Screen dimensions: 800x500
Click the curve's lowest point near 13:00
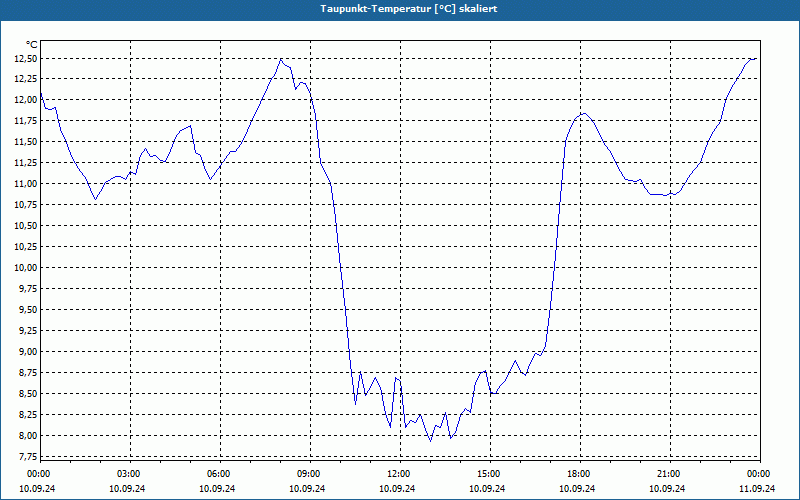(430, 441)
